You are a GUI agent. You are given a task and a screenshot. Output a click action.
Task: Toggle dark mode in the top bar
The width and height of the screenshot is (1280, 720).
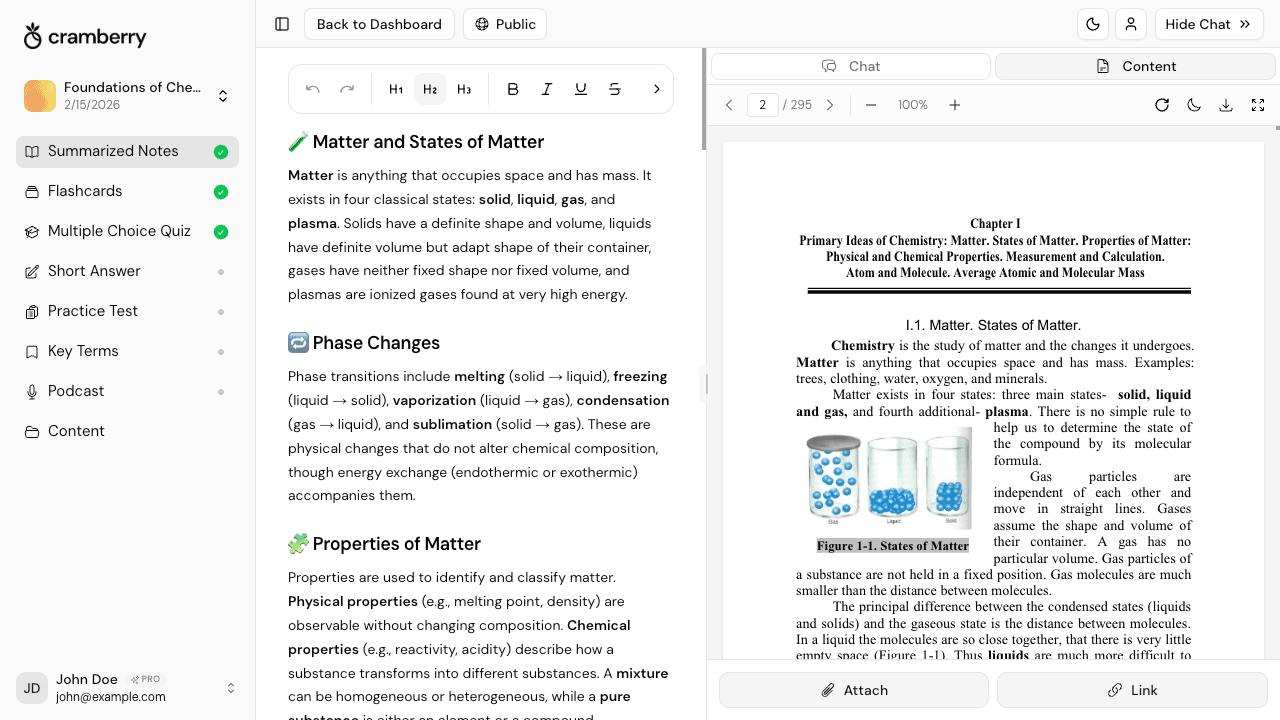(x=1093, y=24)
